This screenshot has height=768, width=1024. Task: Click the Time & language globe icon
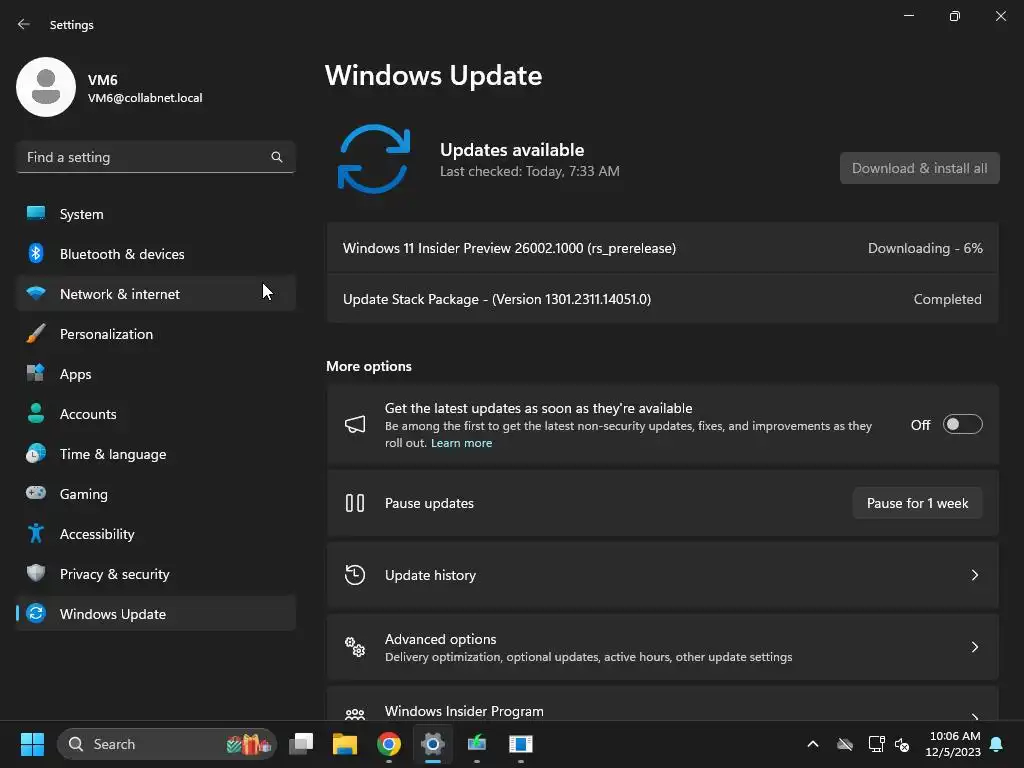pos(36,453)
